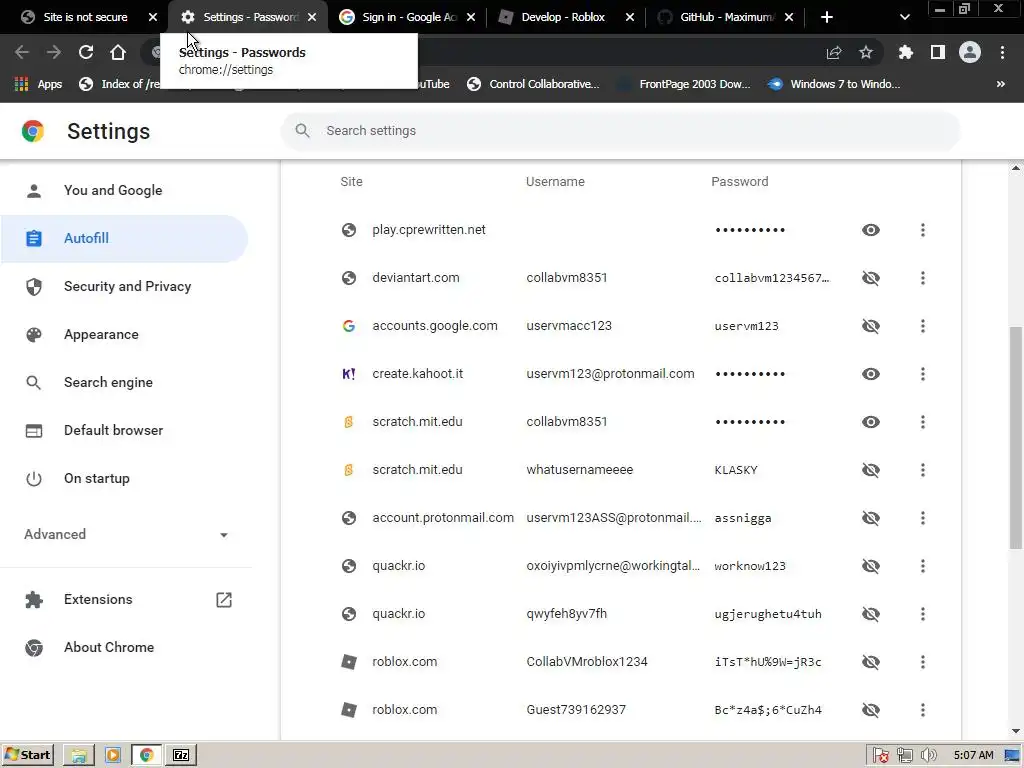Show password for scratch.mit.edu collabvm8351

pyautogui.click(x=871, y=422)
